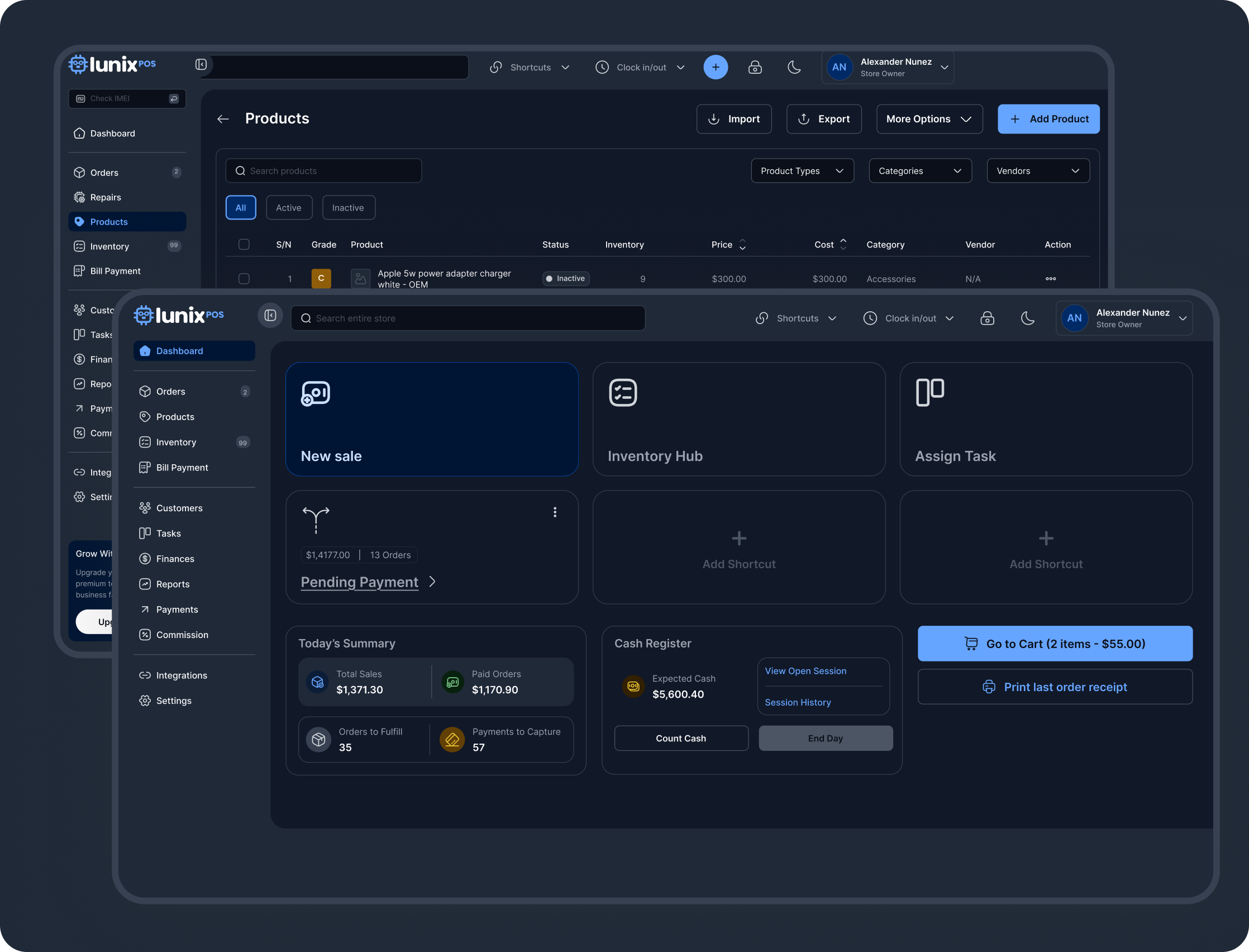Expand the Product Types dropdown
This screenshot has height=952, width=1249.
point(802,171)
